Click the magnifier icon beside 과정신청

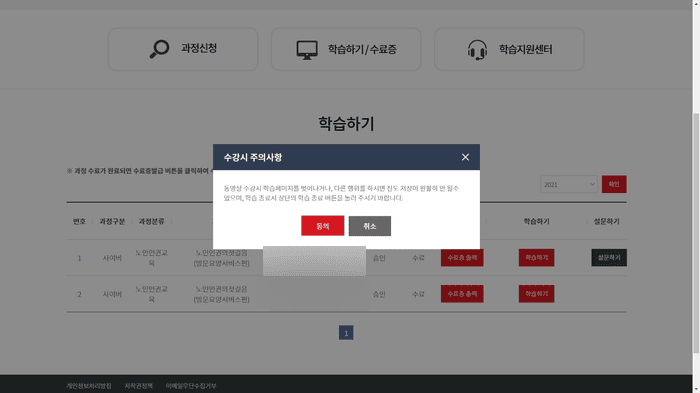click(x=159, y=49)
